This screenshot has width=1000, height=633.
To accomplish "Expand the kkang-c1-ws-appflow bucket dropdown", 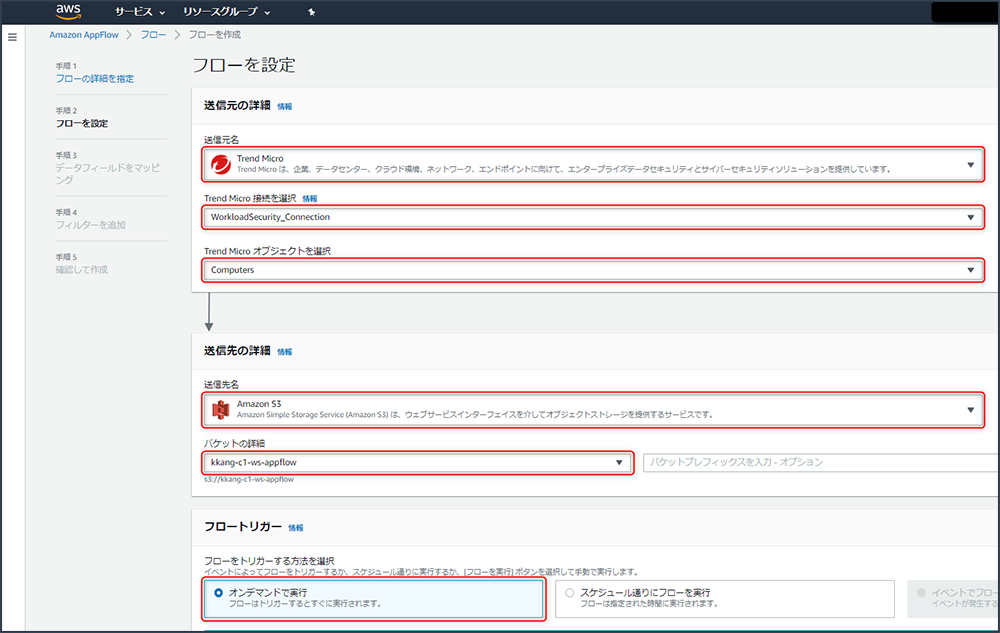I will click(x=619, y=462).
